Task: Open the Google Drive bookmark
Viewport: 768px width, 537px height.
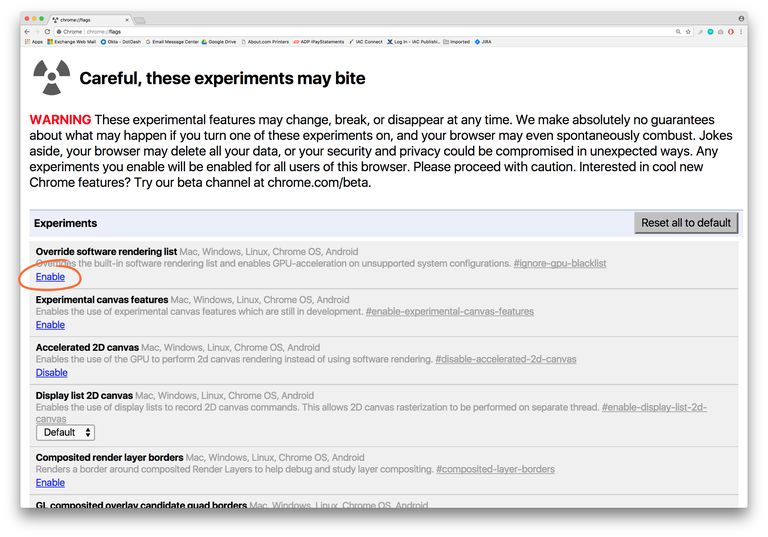Action: (x=219, y=42)
